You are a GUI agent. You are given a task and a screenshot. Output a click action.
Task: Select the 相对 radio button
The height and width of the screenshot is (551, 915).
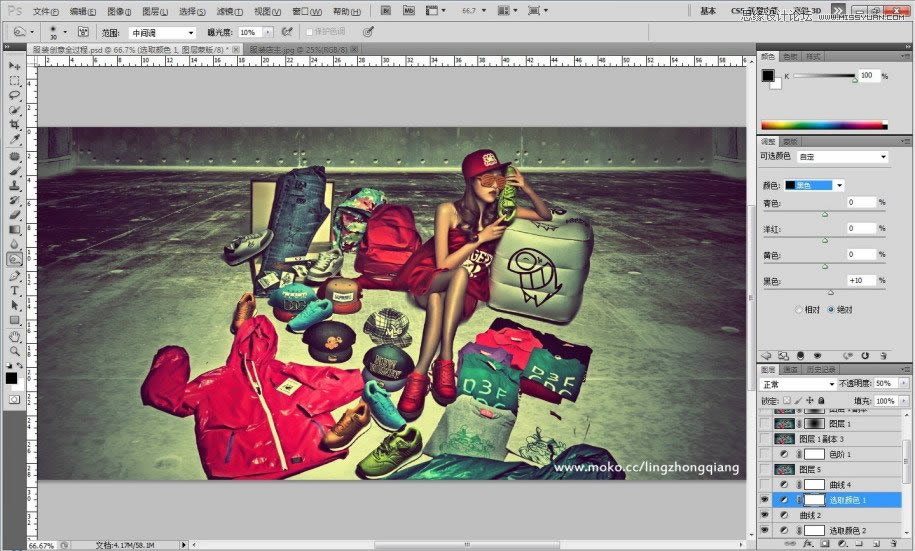tap(799, 310)
